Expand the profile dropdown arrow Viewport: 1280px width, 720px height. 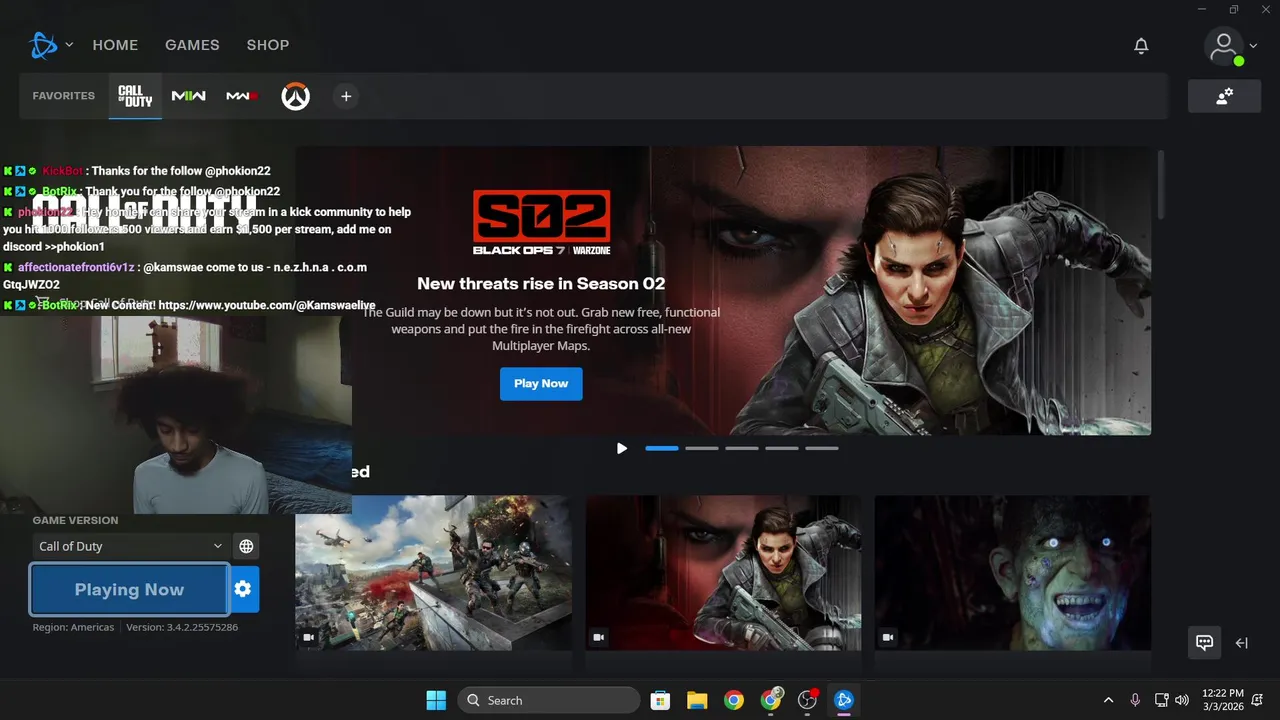click(x=1253, y=46)
